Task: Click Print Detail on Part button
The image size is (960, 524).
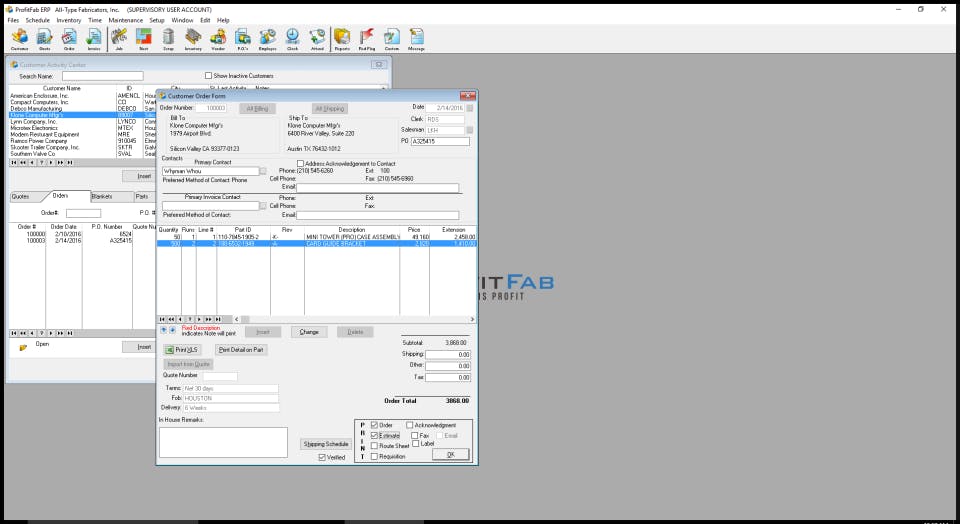Action: (x=241, y=350)
